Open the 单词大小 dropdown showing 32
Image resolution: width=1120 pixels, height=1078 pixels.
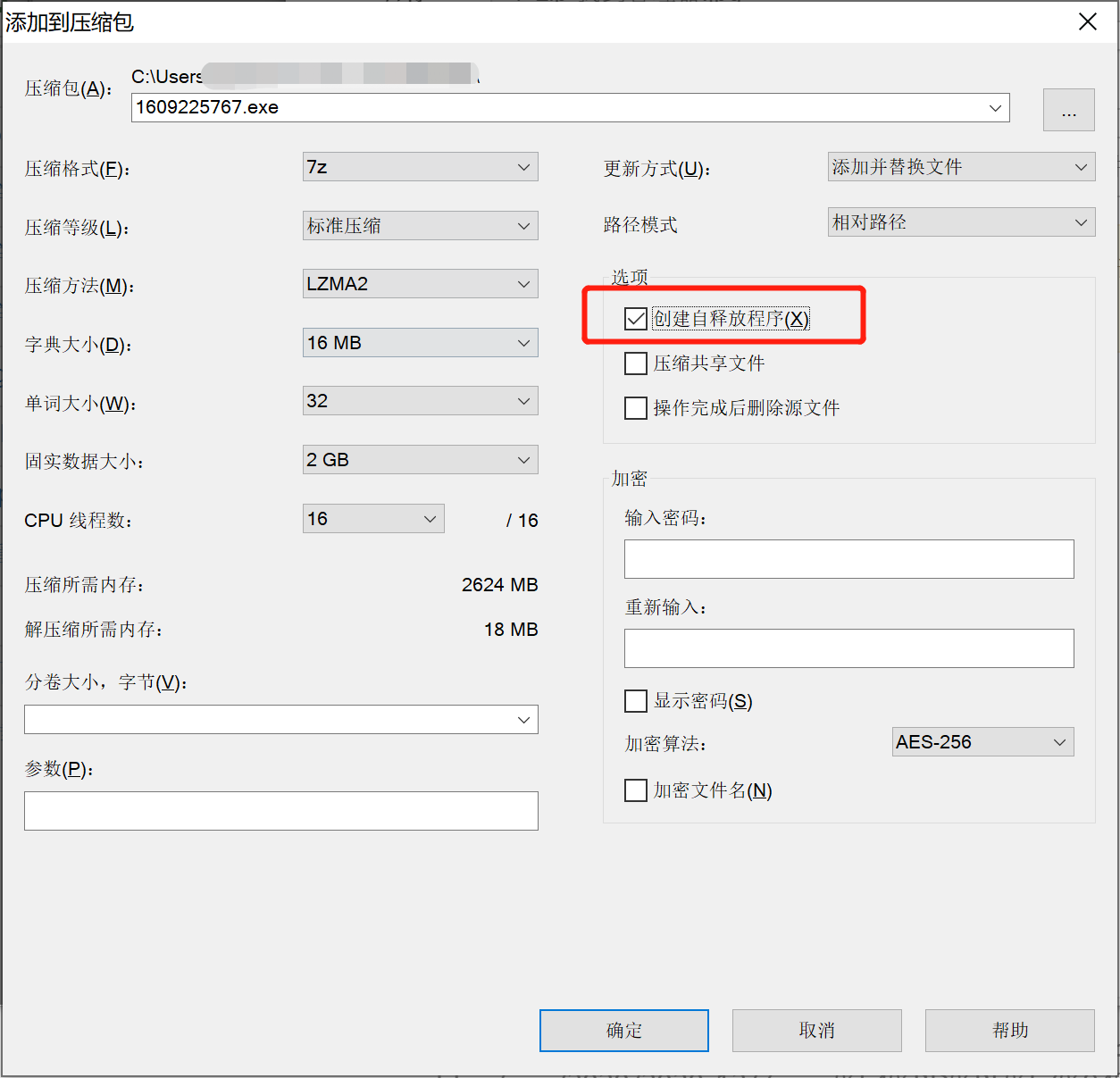420,401
